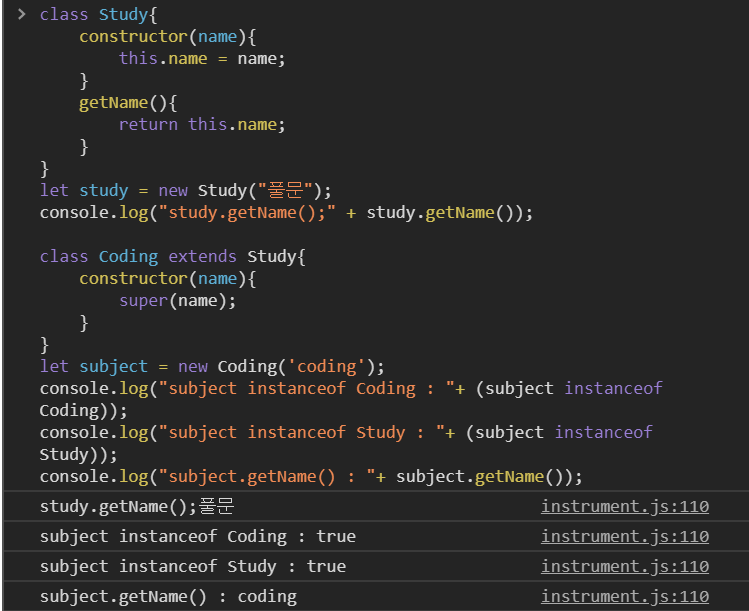Click the line "let subject = new Coding('coding');"
The width and height of the screenshot is (749, 611).
212,366
